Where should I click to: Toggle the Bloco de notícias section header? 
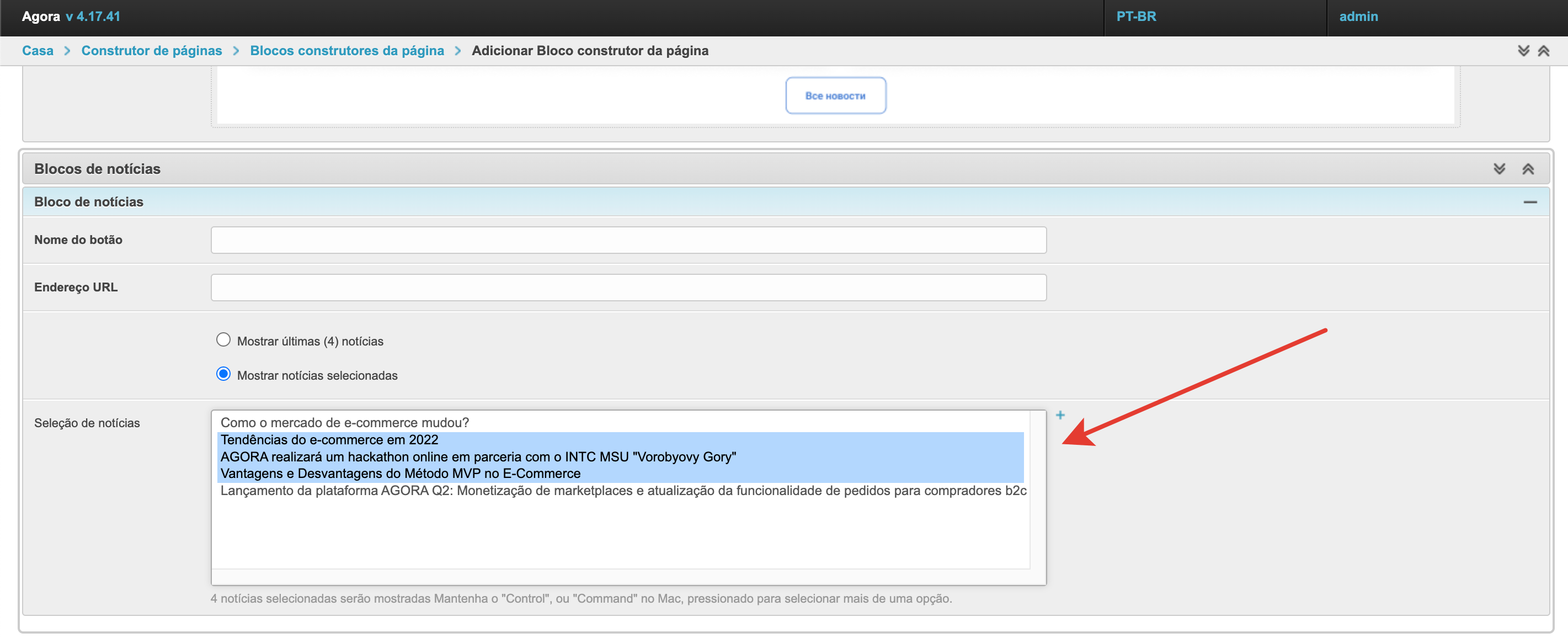tap(89, 202)
